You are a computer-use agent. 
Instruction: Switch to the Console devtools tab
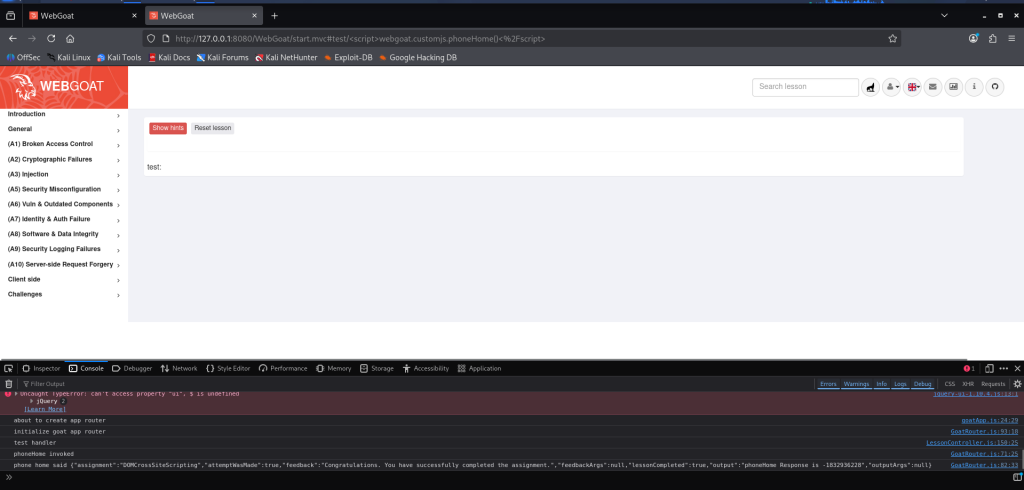pos(86,368)
